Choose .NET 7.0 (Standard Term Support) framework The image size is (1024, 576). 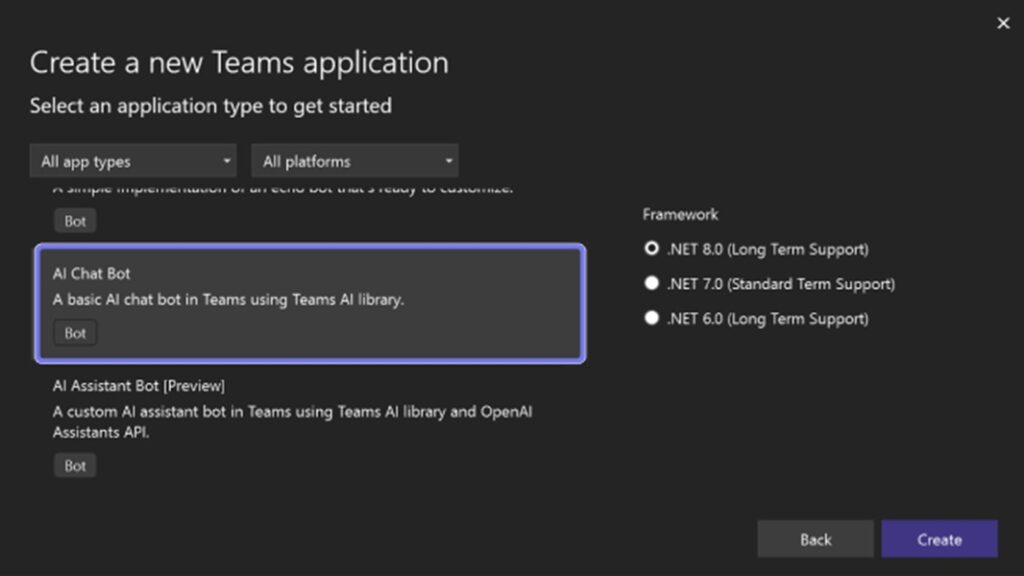(651, 283)
